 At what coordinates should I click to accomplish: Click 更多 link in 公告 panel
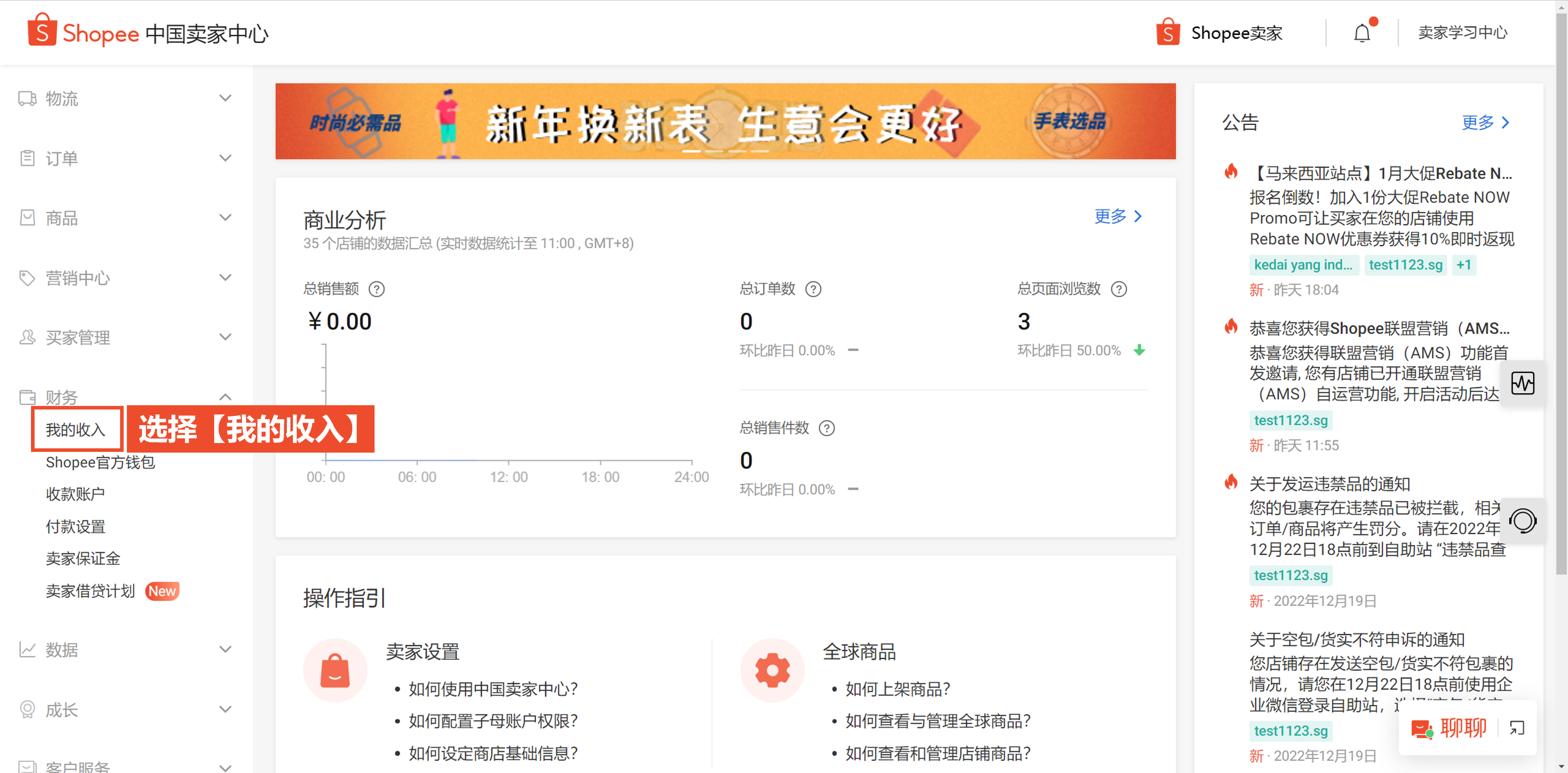1486,122
